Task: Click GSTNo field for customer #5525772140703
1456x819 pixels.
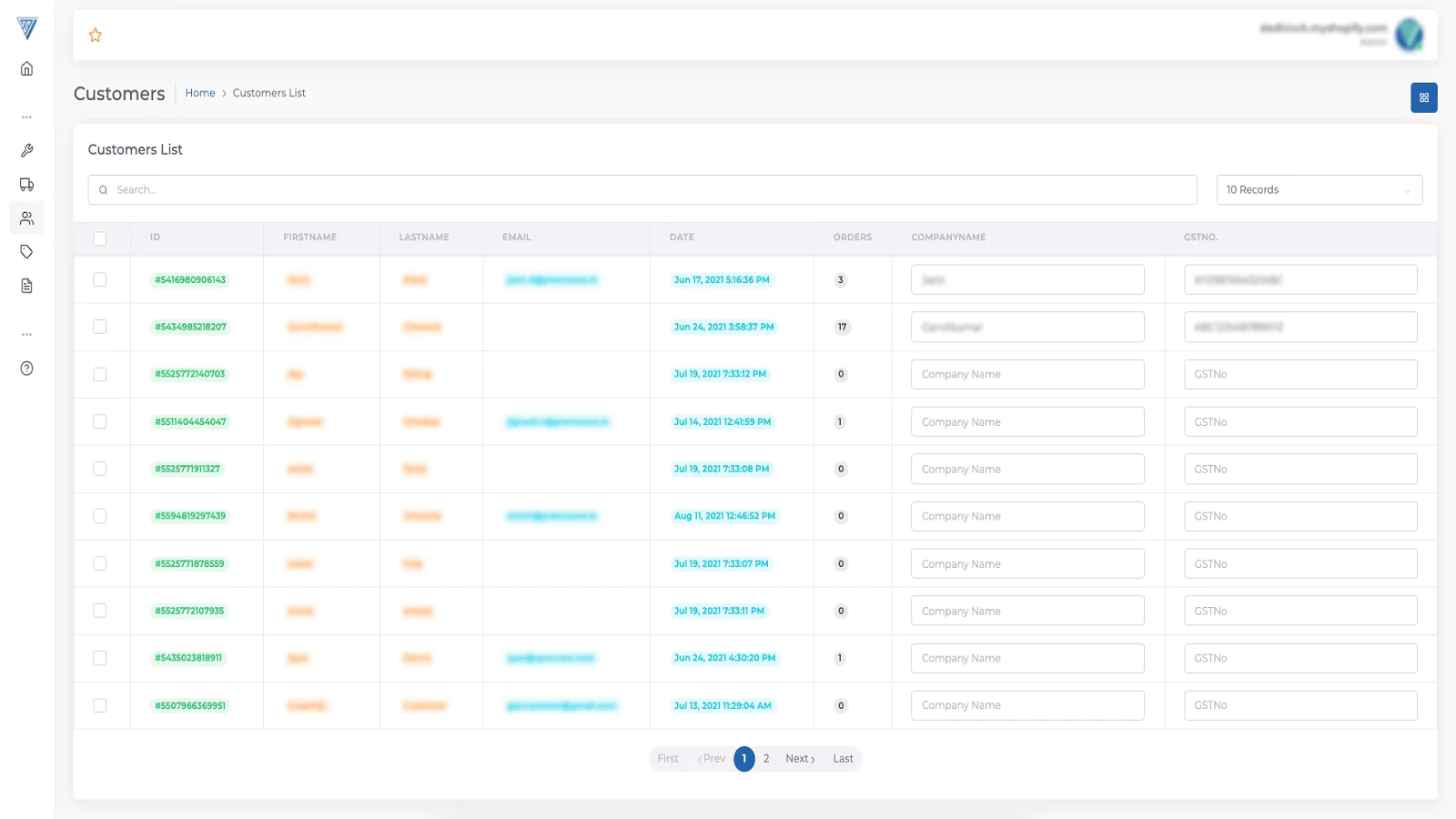Action: [x=1299, y=374]
